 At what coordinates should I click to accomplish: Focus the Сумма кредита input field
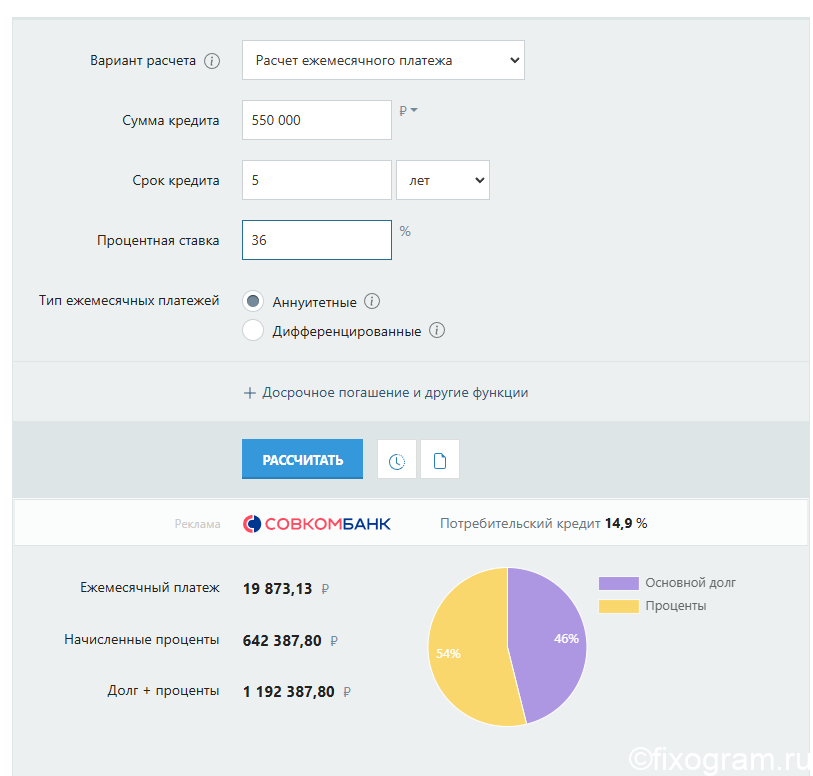coord(317,120)
